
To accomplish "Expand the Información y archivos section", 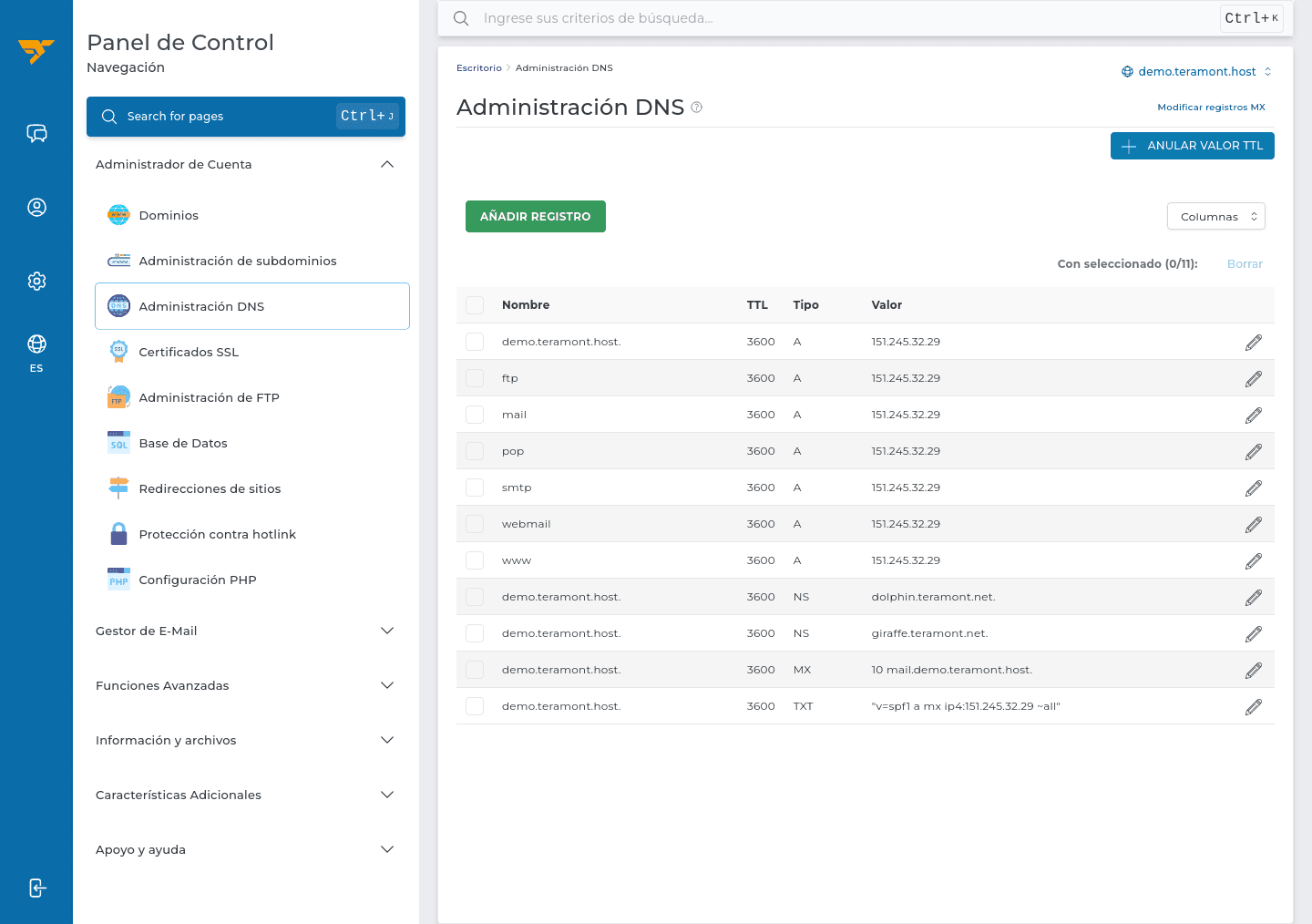I will [246, 740].
